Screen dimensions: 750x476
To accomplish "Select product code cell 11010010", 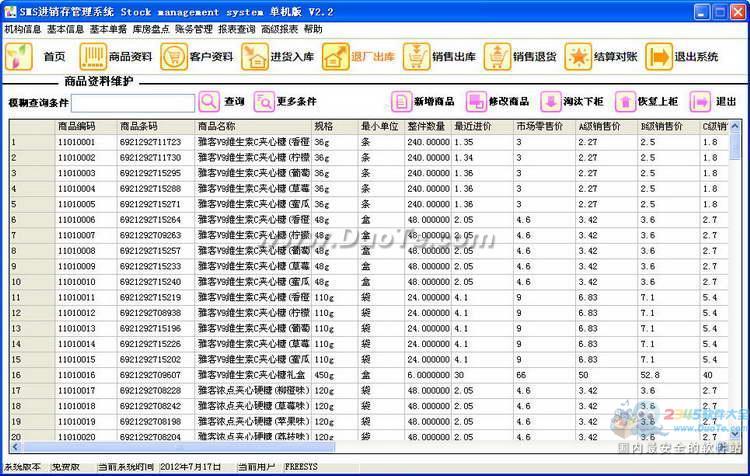I will pos(86,282).
